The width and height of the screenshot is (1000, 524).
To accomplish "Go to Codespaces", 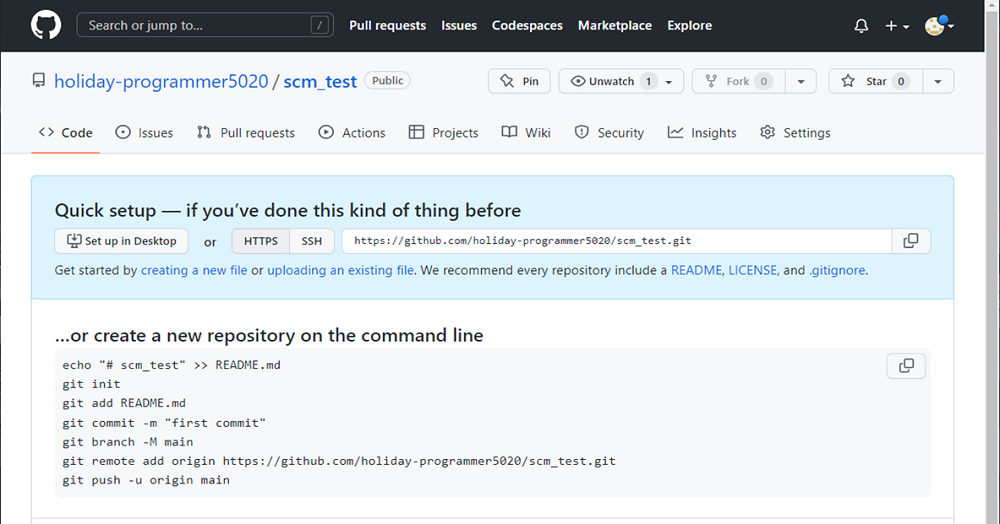I will coord(527,25).
